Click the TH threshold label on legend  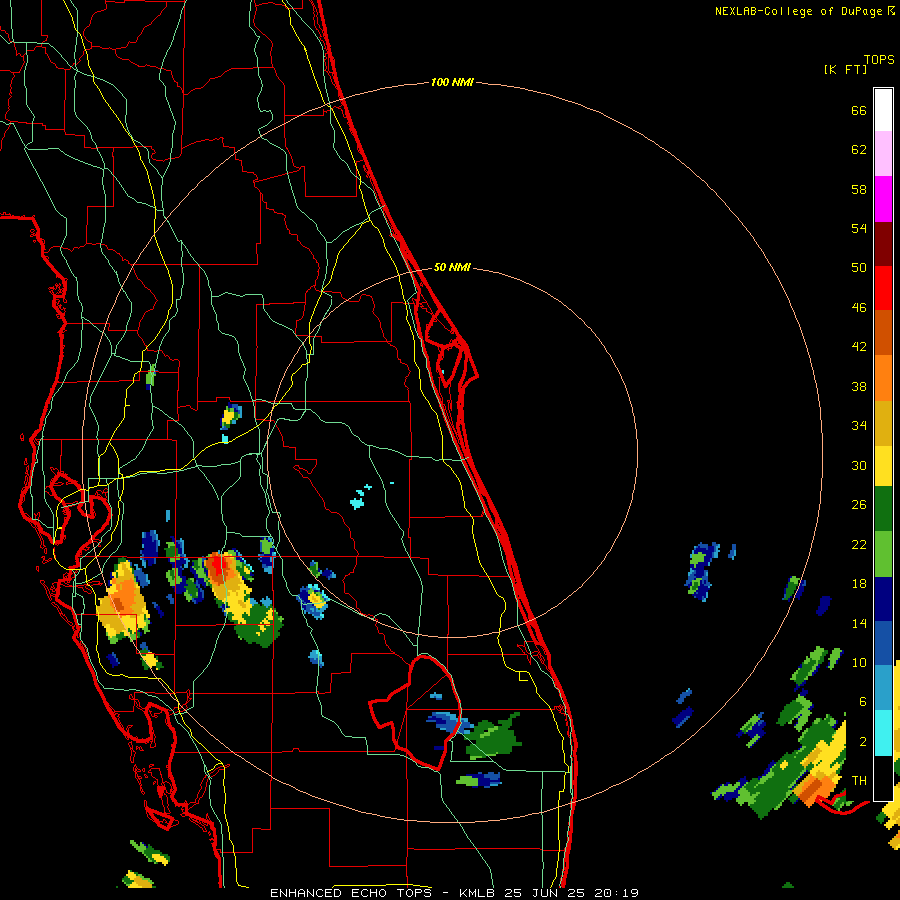tap(859, 781)
